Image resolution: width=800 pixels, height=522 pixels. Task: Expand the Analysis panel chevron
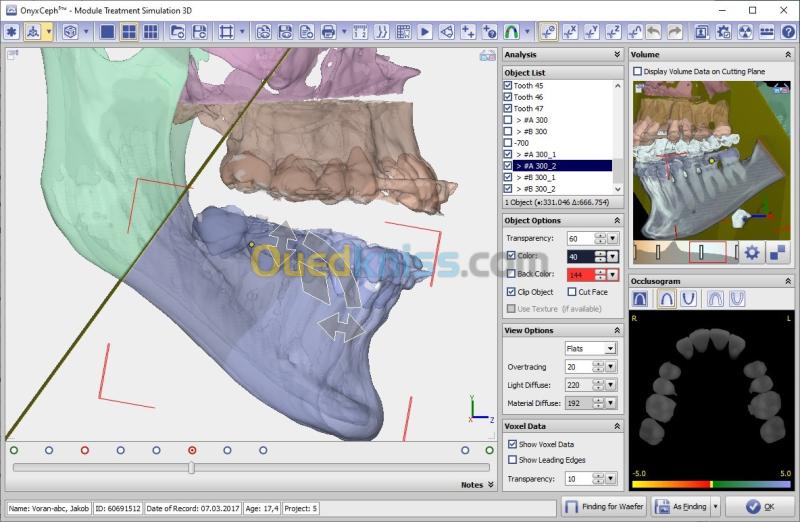[x=617, y=54]
